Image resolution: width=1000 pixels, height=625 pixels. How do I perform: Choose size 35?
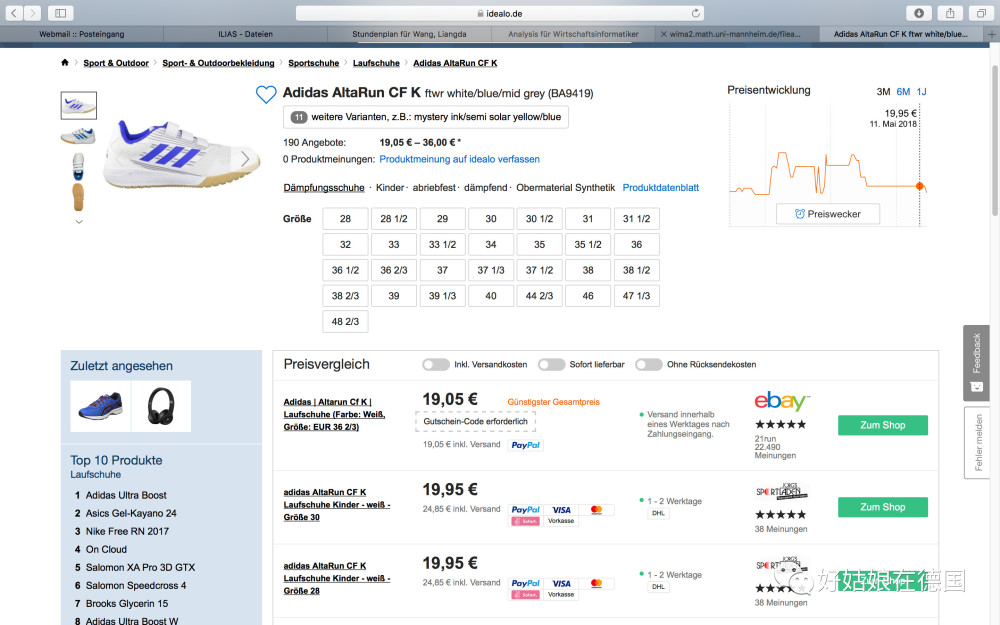pos(539,244)
